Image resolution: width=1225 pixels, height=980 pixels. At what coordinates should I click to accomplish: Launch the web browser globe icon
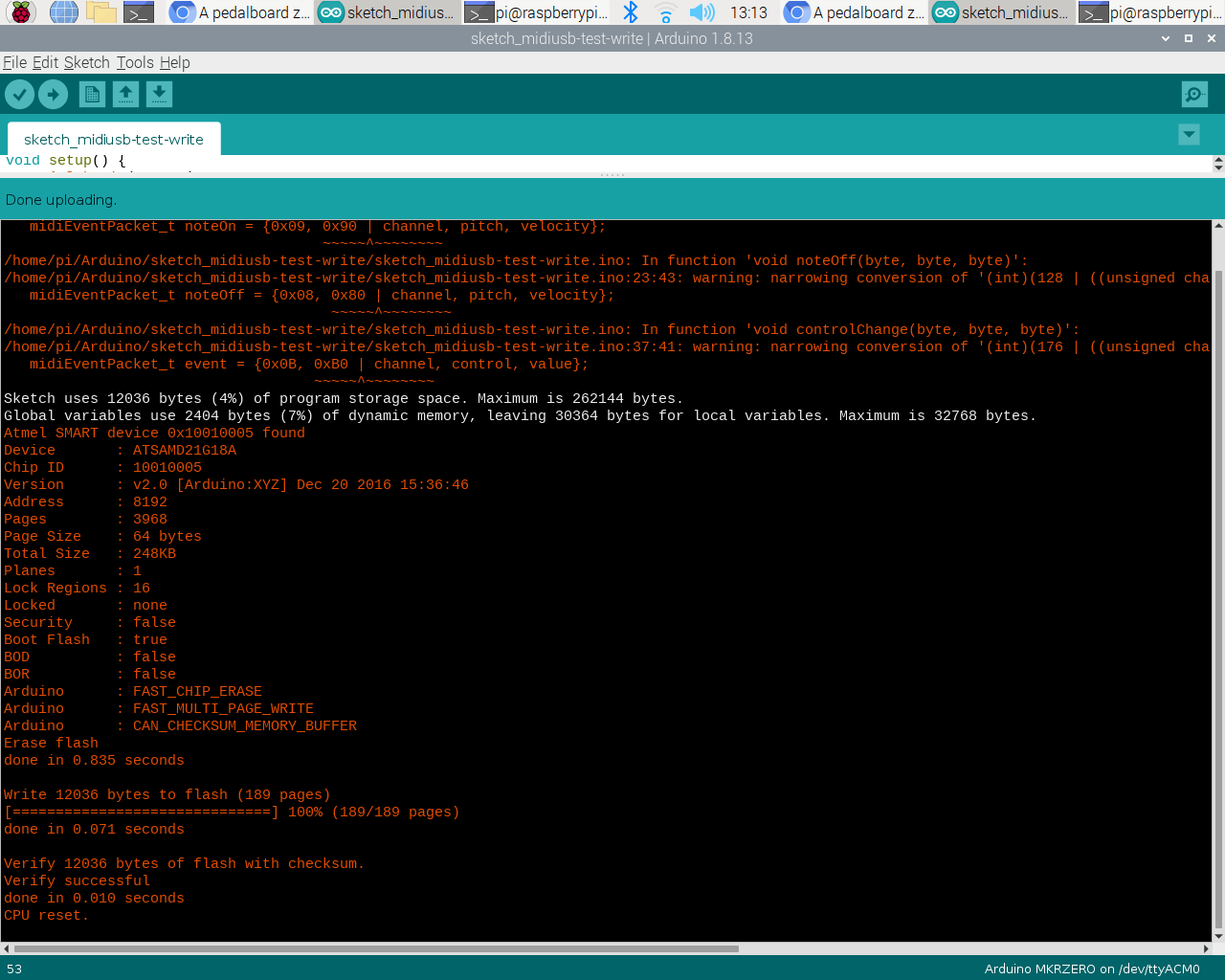click(63, 12)
